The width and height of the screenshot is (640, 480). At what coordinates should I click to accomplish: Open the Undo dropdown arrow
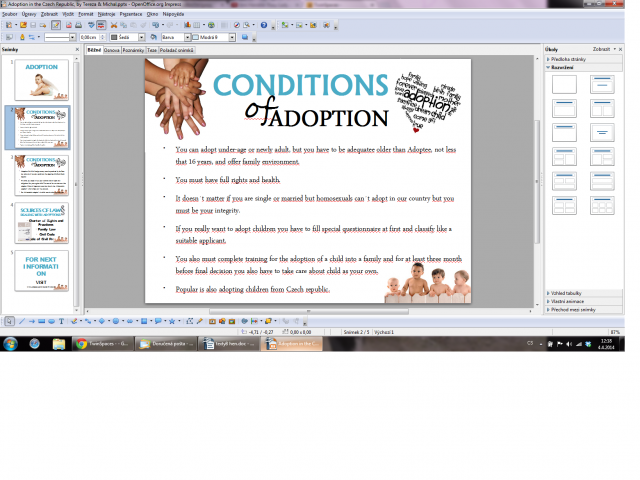163,25
